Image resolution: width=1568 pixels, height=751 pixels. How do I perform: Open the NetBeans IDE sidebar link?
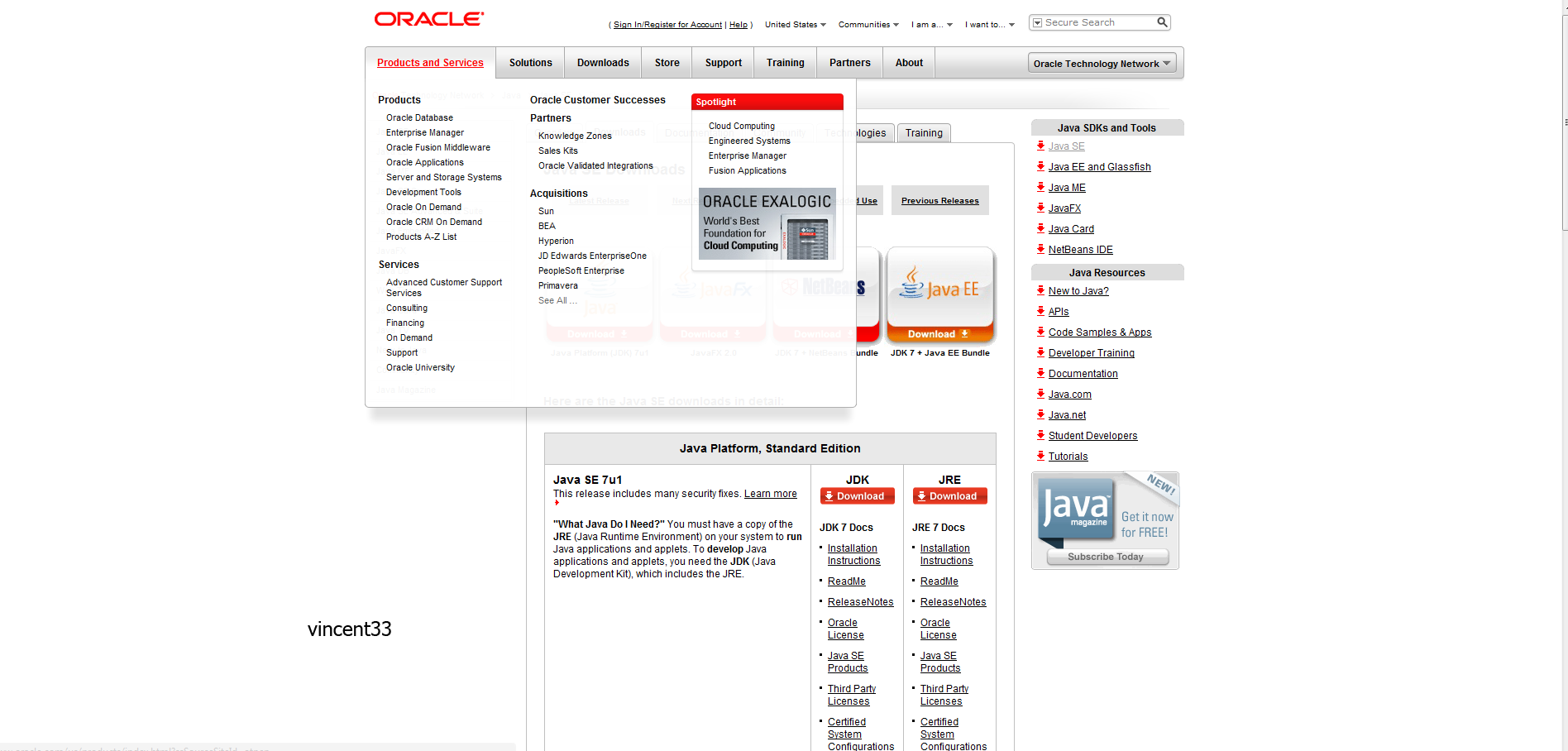click(1080, 250)
